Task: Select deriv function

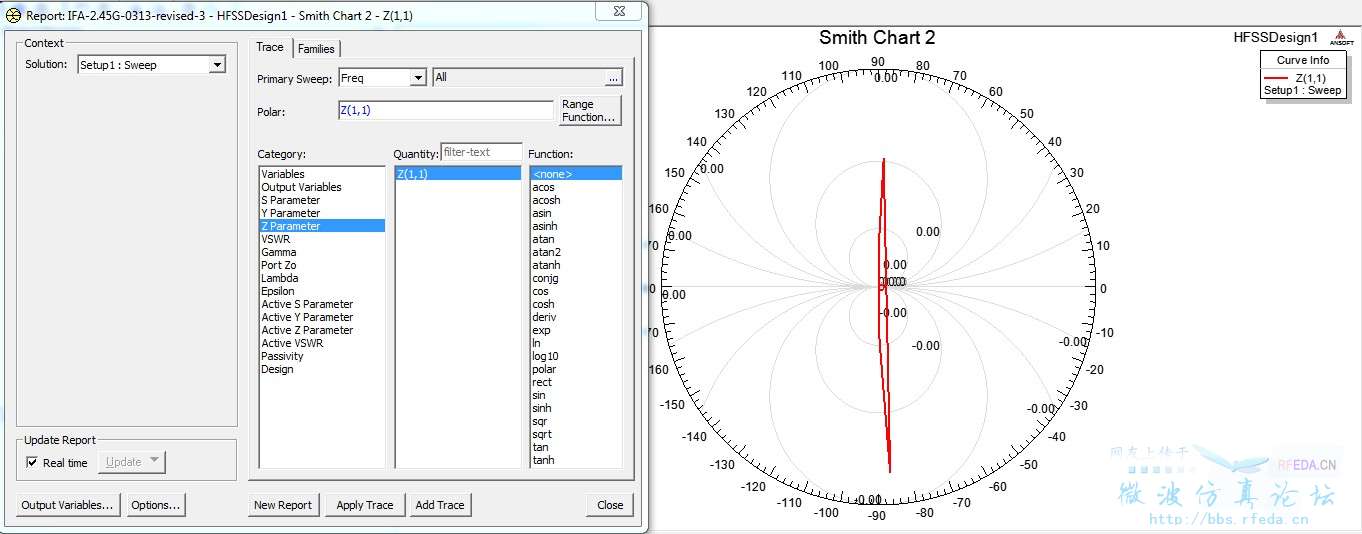Action: coord(576,317)
